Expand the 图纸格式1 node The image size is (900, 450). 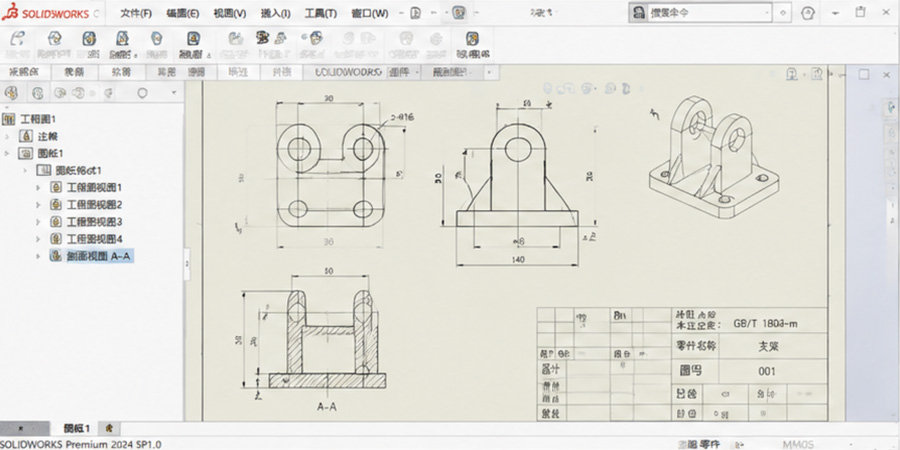click(25, 170)
